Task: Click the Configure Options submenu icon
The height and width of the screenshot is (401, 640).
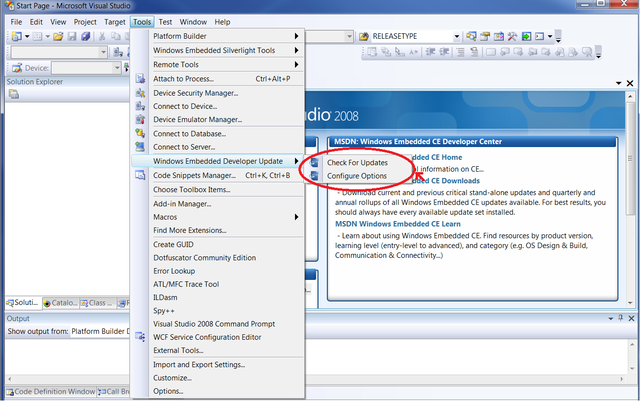Action: [314, 176]
